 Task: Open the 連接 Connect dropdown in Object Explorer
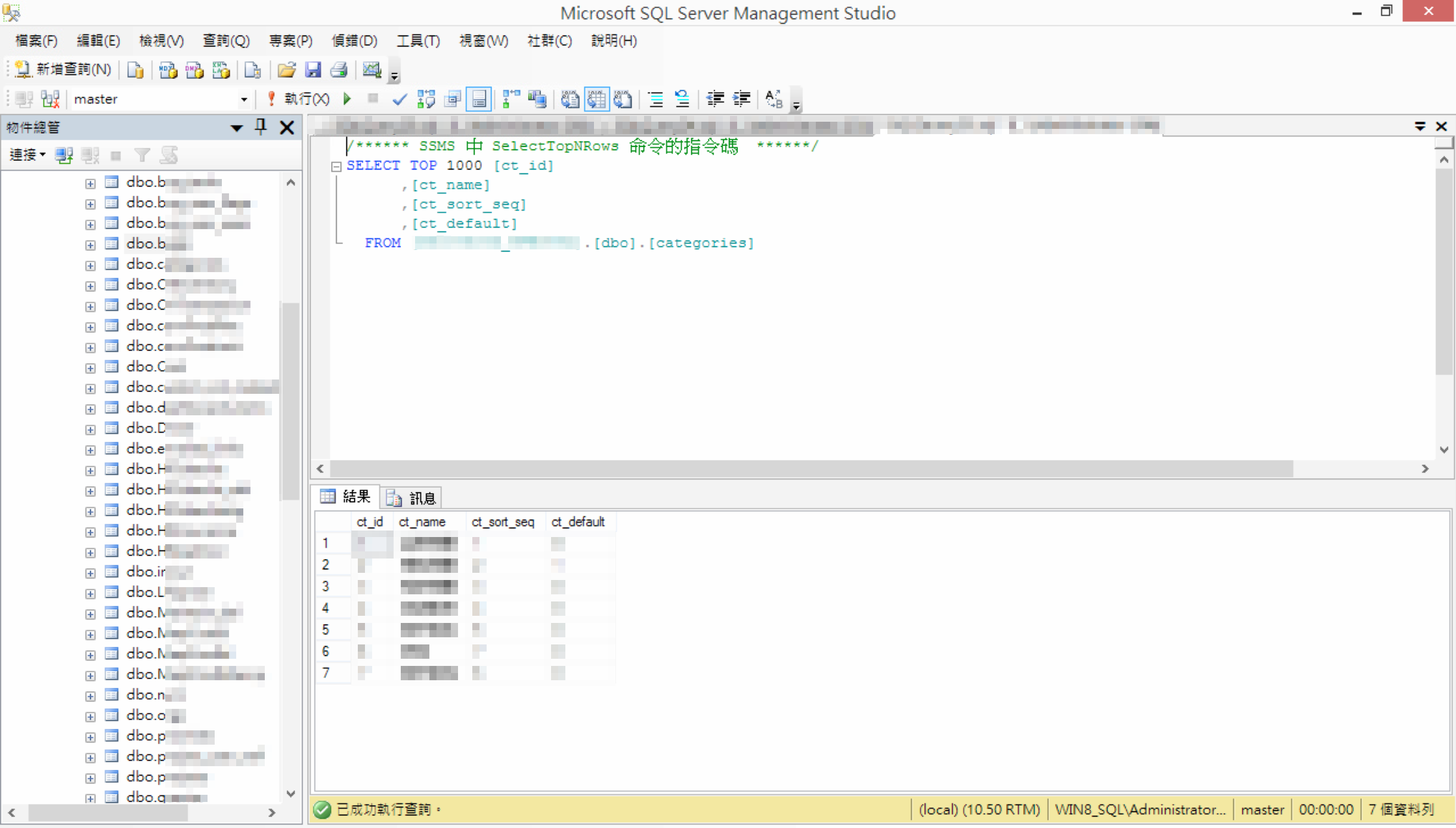click(x=27, y=155)
